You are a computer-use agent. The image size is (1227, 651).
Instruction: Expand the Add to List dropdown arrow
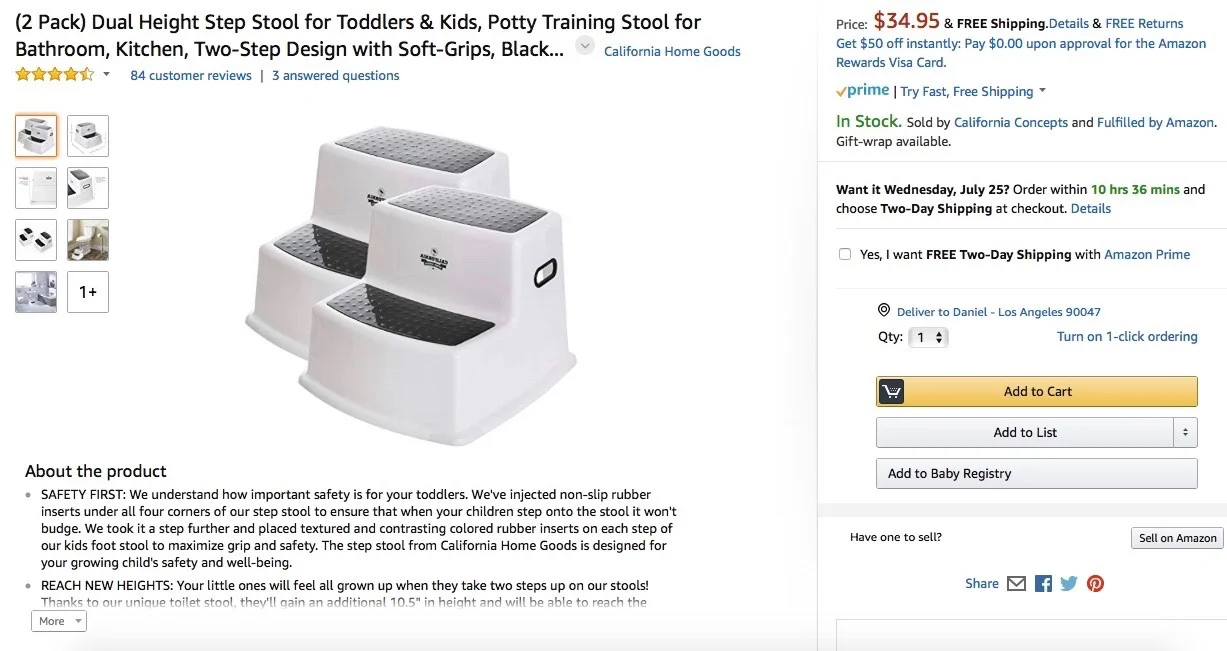[1185, 432]
